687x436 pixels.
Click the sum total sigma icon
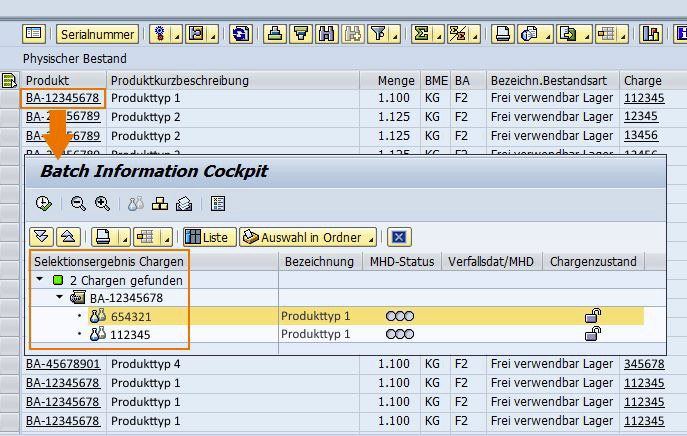point(424,34)
